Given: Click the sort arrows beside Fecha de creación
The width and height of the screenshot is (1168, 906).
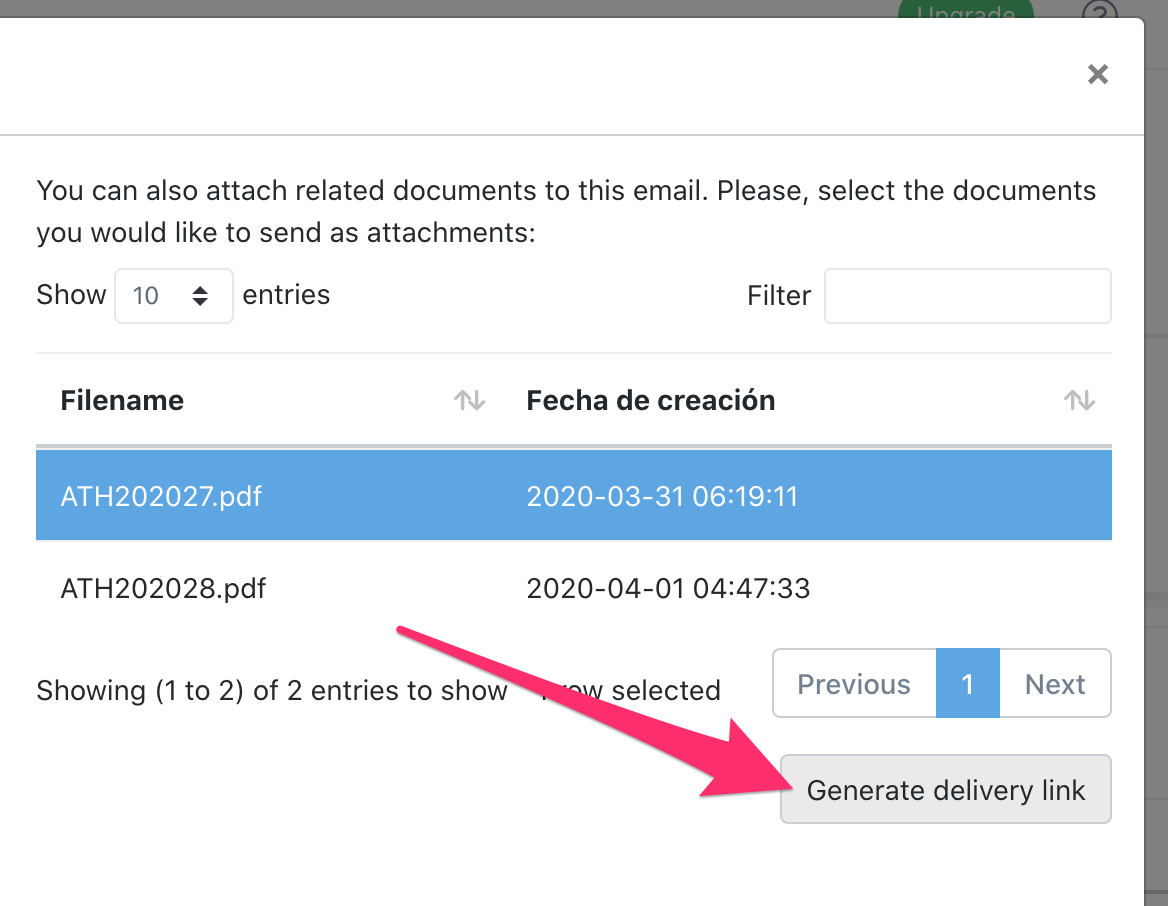Looking at the screenshot, I should [x=1079, y=401].
